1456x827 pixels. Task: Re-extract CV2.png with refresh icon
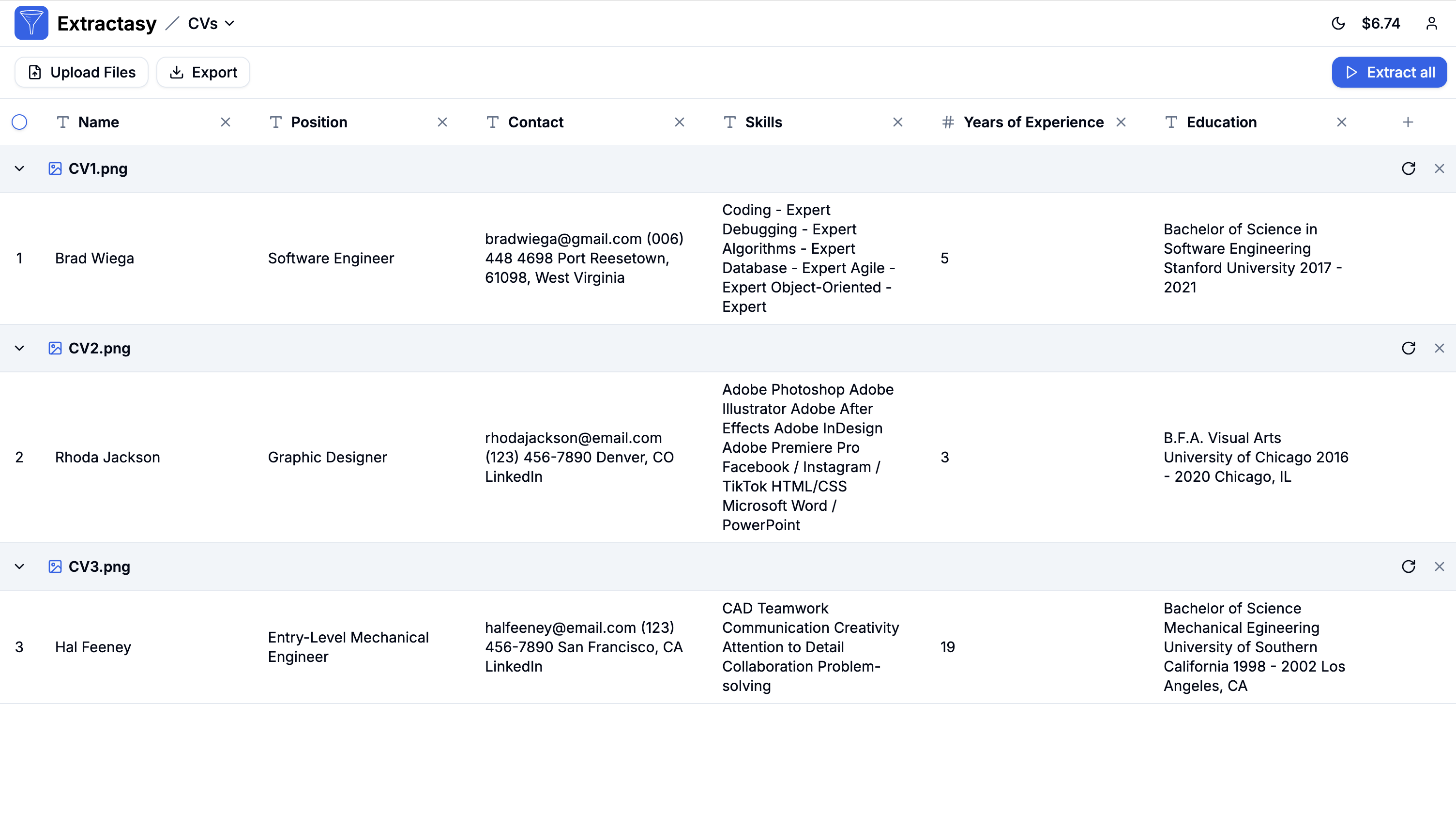(1408, 348)
